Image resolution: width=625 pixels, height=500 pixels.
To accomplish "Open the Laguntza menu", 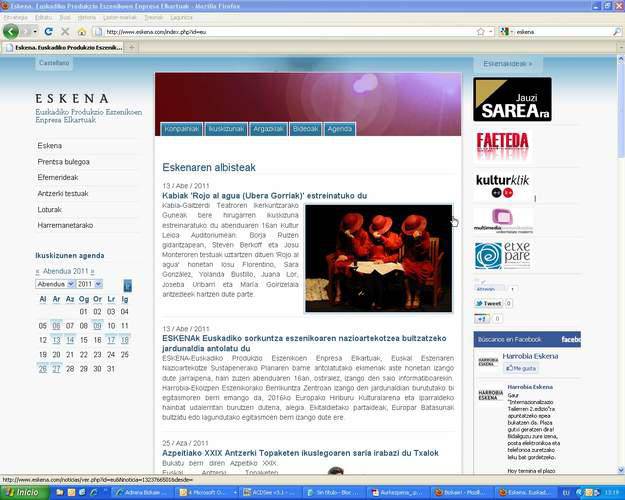I will (x=181, y=18).
